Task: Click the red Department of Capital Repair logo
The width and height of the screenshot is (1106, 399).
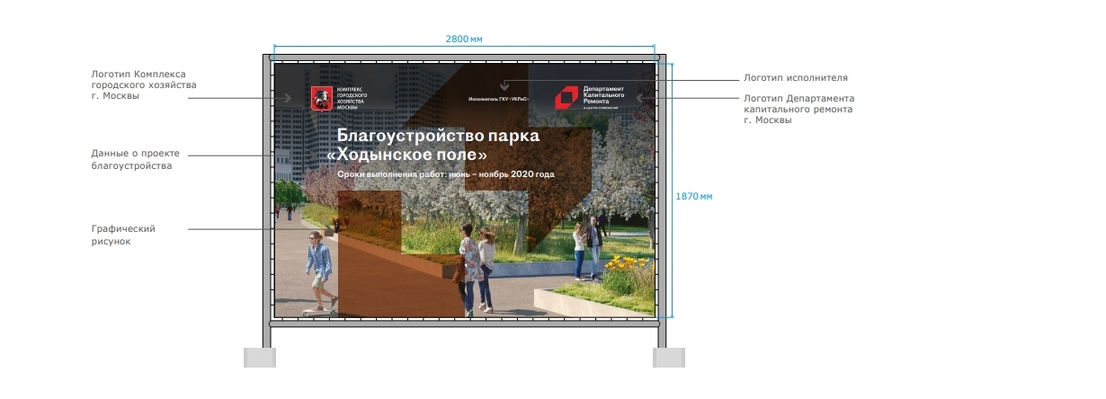Action: tap(566, 98)
